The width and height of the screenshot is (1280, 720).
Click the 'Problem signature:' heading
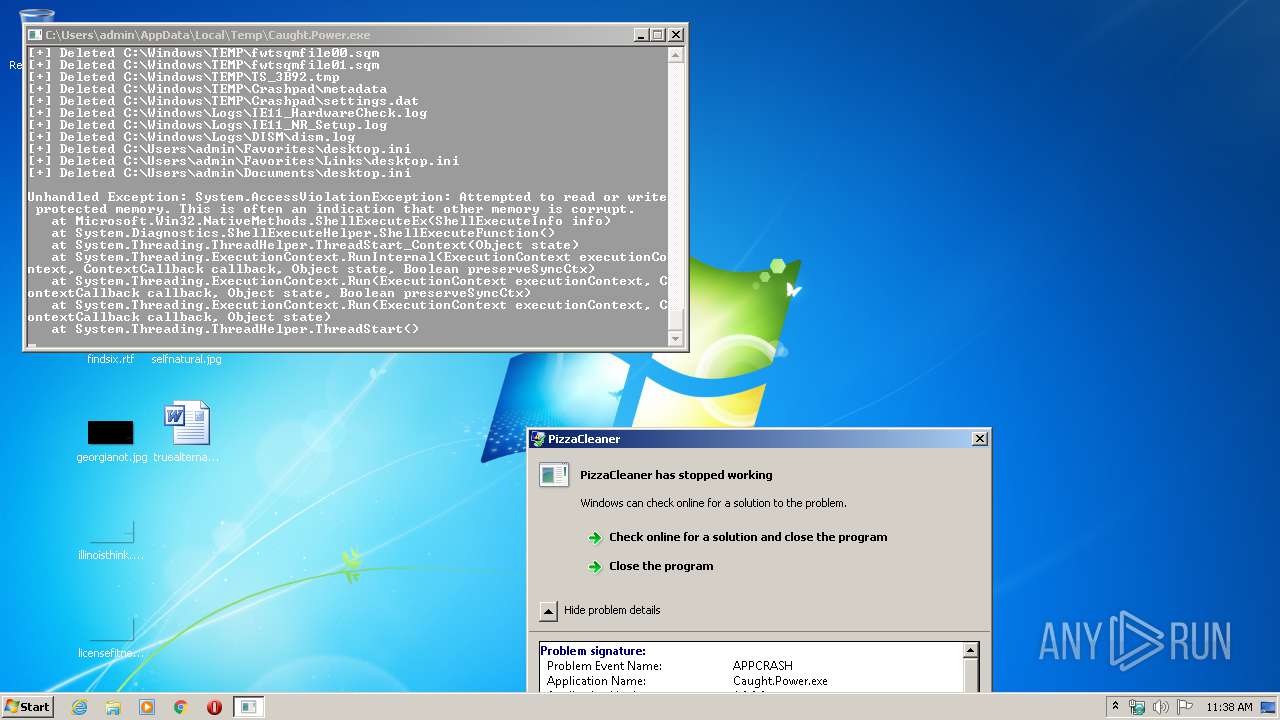[593, 651]
